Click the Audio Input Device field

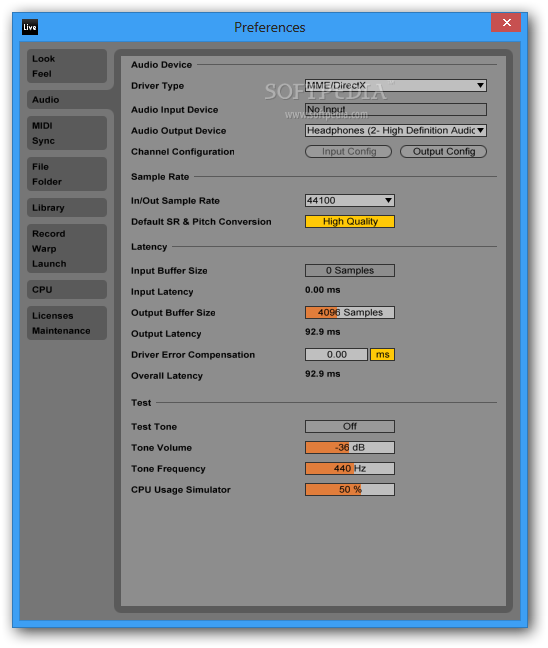click(396, 110)
